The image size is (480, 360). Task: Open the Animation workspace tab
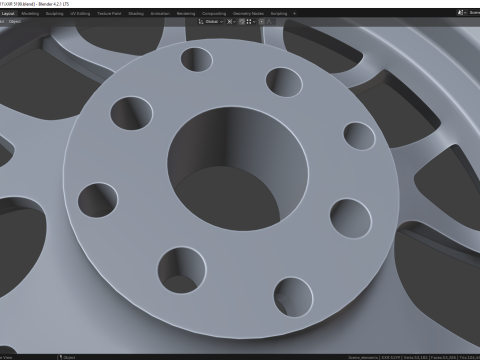point(160,14)
